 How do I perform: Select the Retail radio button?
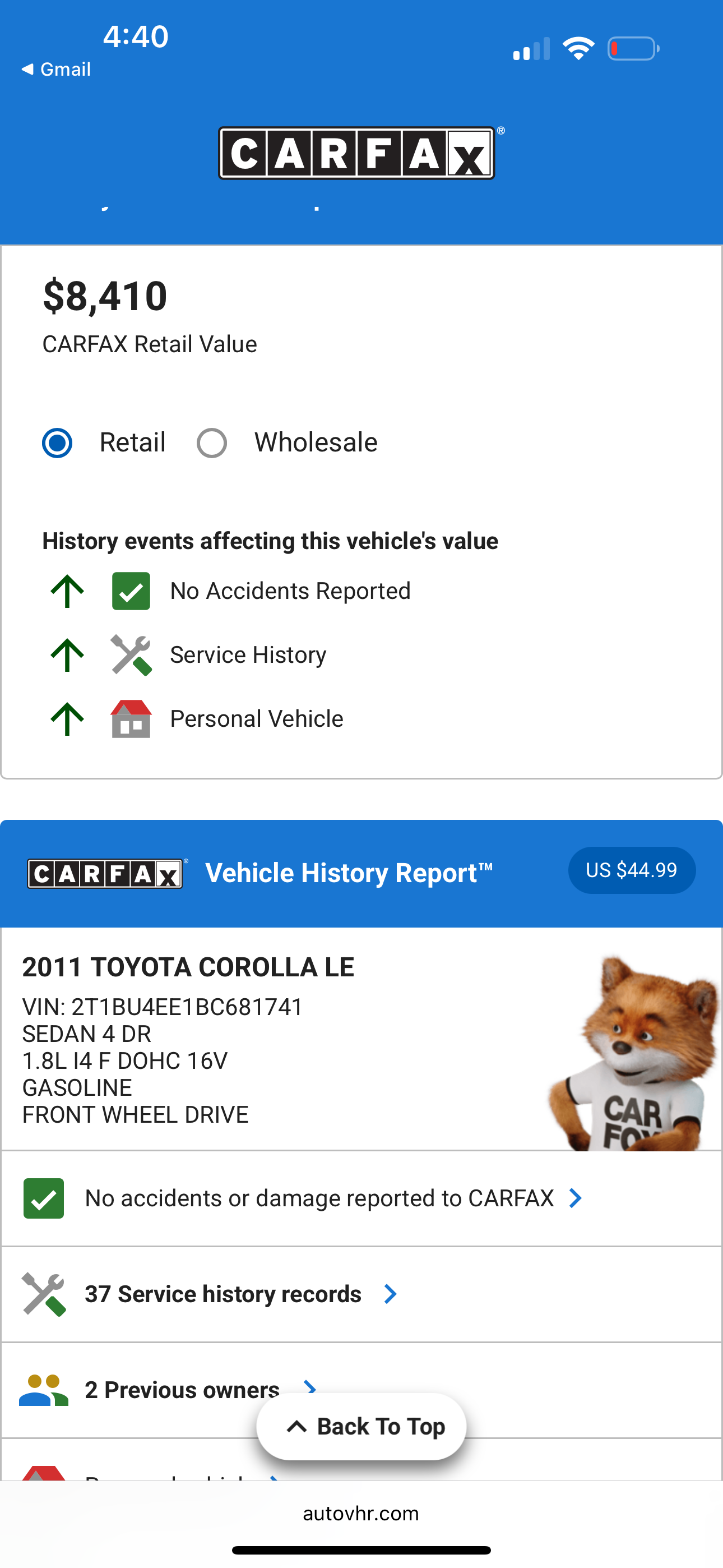[57, 442]
